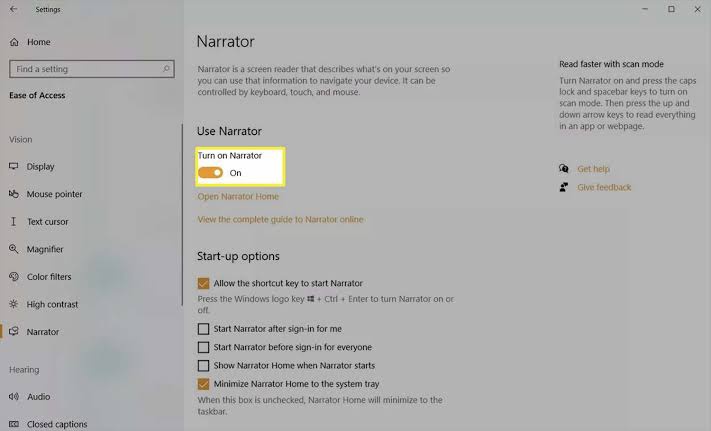Click the High contrast sun icon

click(14, 304)
